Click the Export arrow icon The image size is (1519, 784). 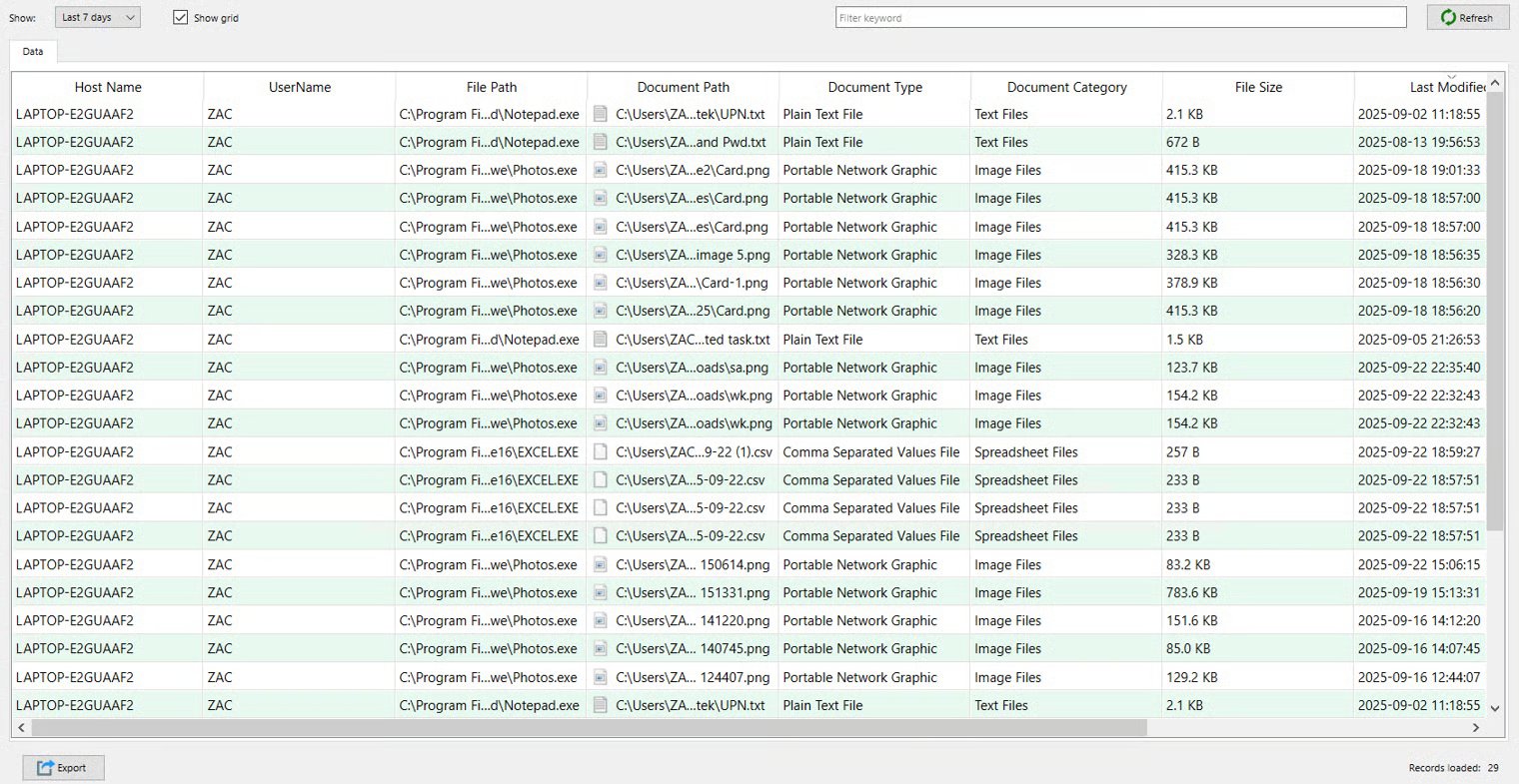coord(45,768)
